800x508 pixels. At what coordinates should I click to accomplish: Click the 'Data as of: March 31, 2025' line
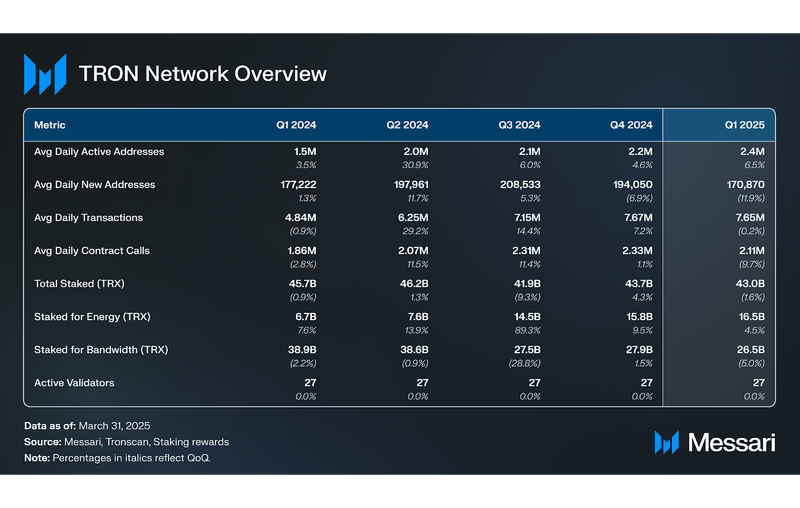click(87, 426)
